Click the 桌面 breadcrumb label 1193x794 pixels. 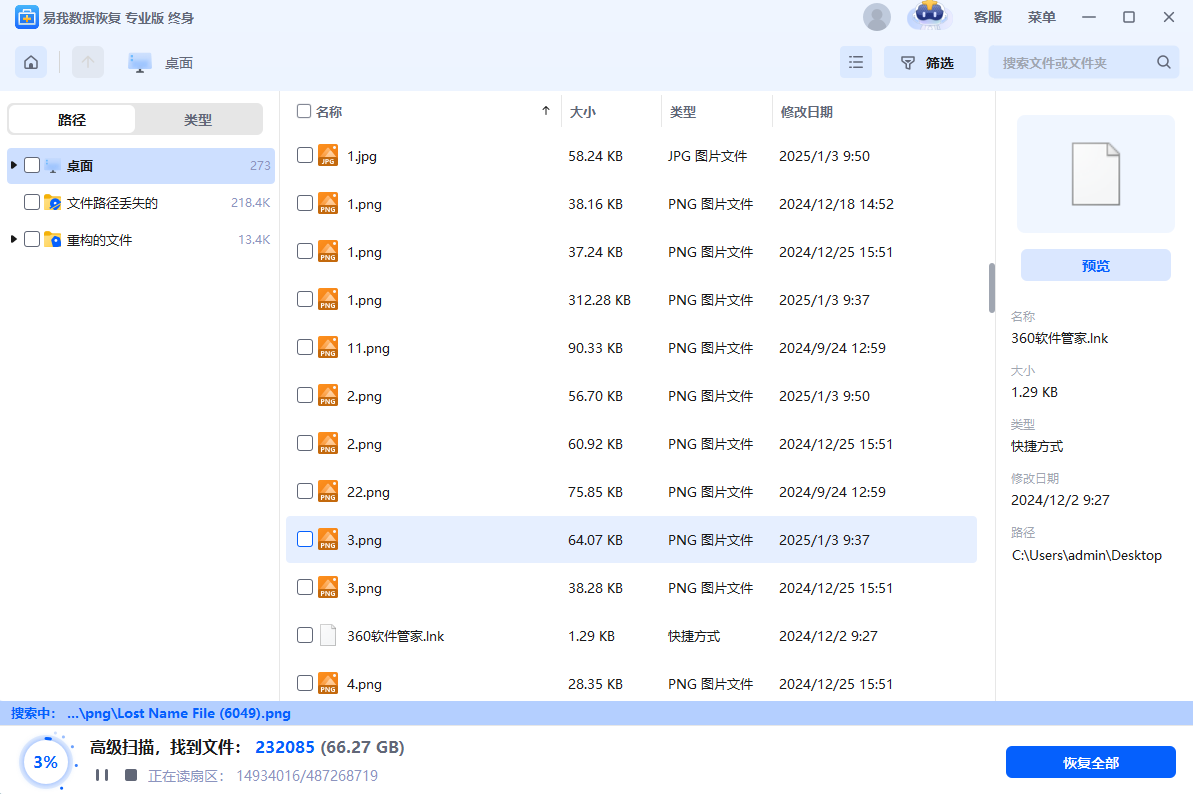179,63
